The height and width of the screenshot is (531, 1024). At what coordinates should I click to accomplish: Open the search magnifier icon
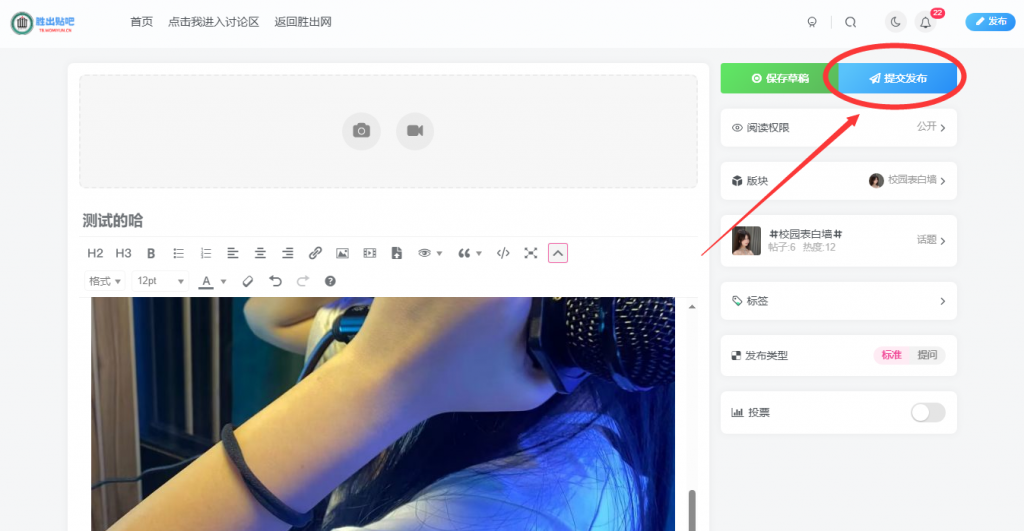pyautogui.click(x=850, y=22)
